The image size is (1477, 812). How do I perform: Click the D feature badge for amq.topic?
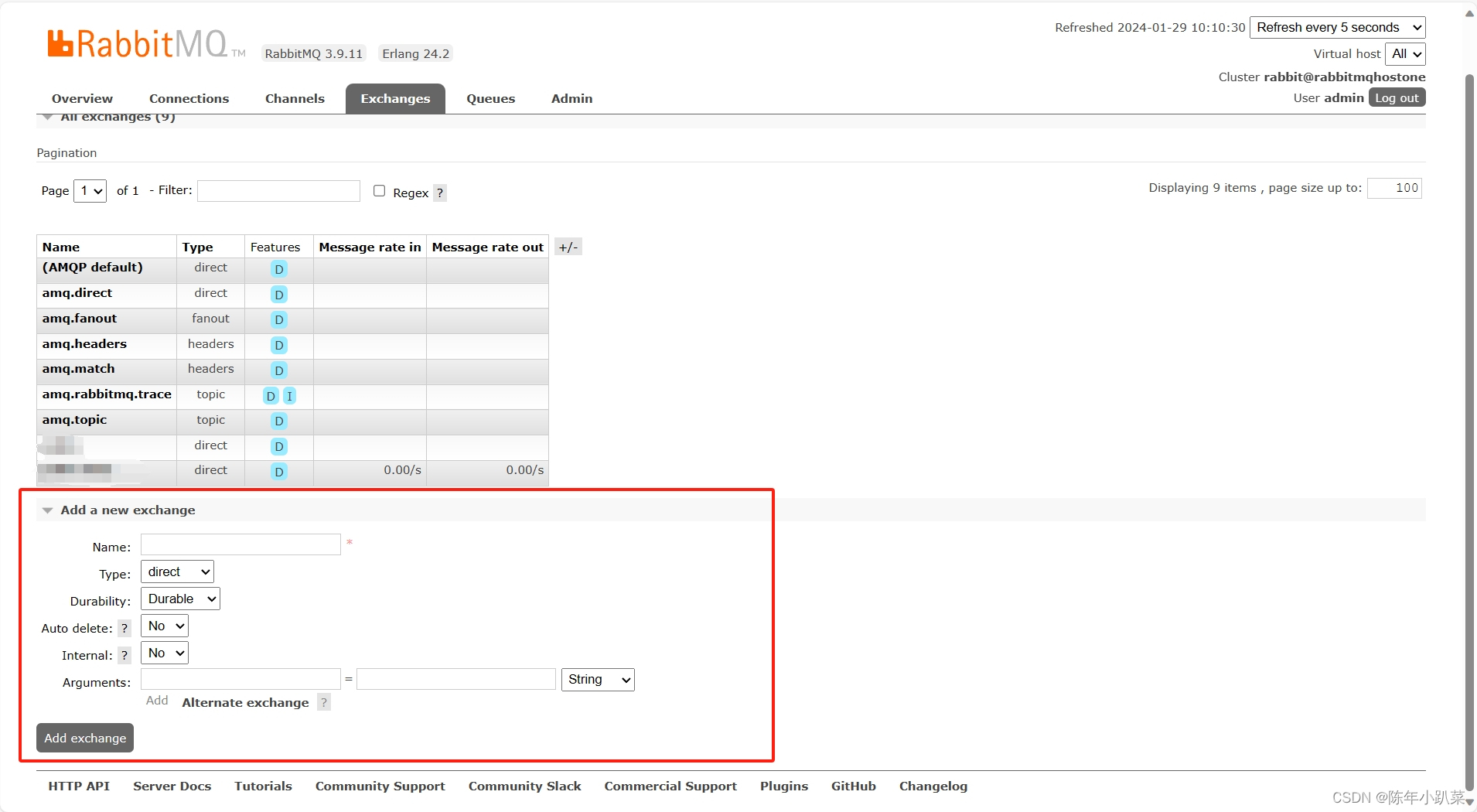click(279, 421)
